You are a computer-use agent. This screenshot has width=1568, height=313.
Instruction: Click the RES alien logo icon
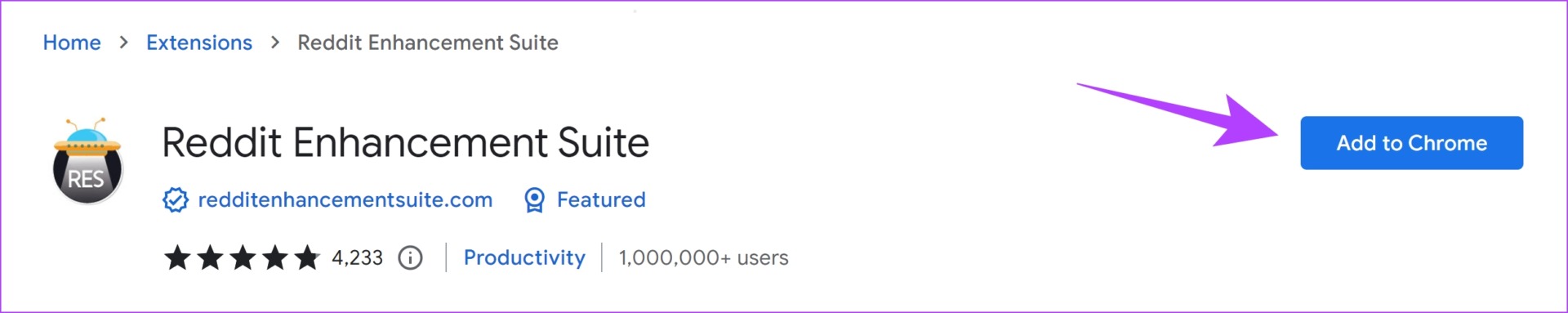pyautogui.click(x=87, y=160)
